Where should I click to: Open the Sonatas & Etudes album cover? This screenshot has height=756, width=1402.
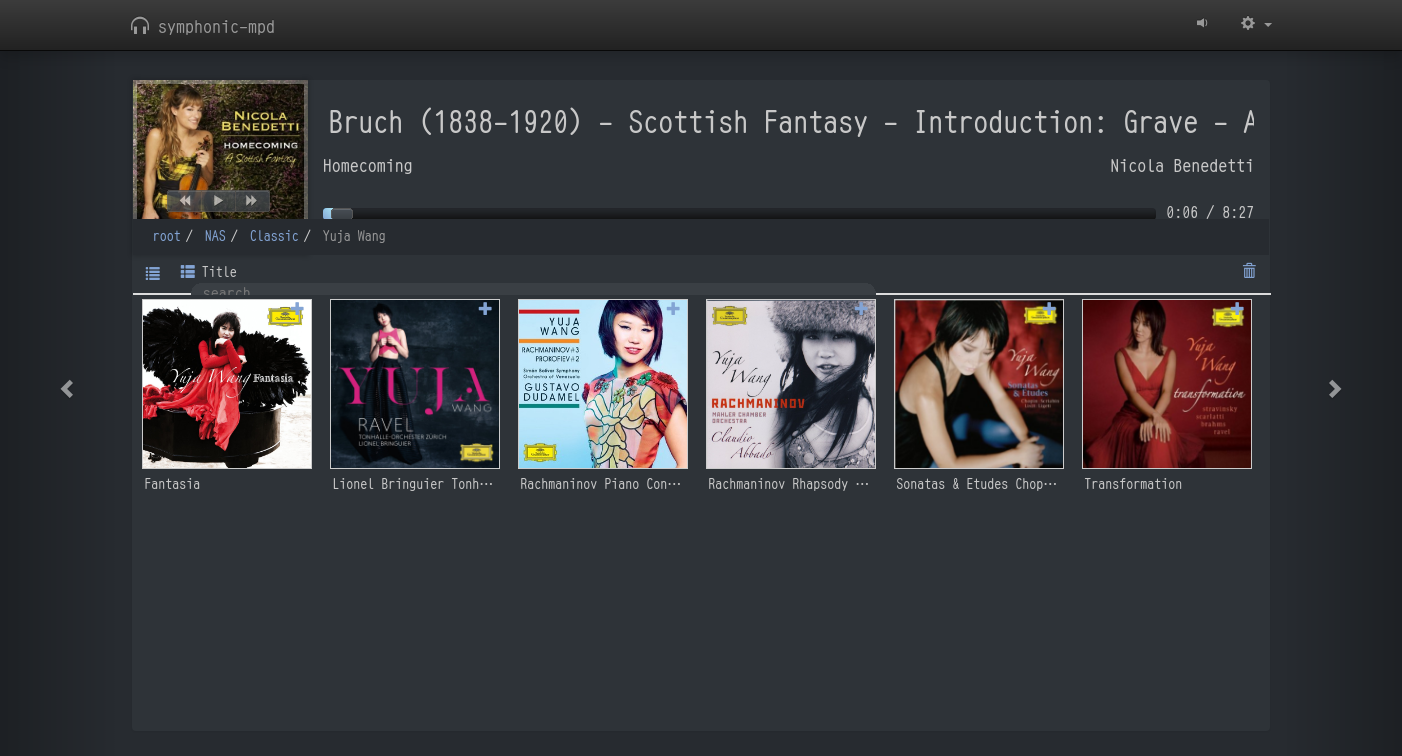978,385
